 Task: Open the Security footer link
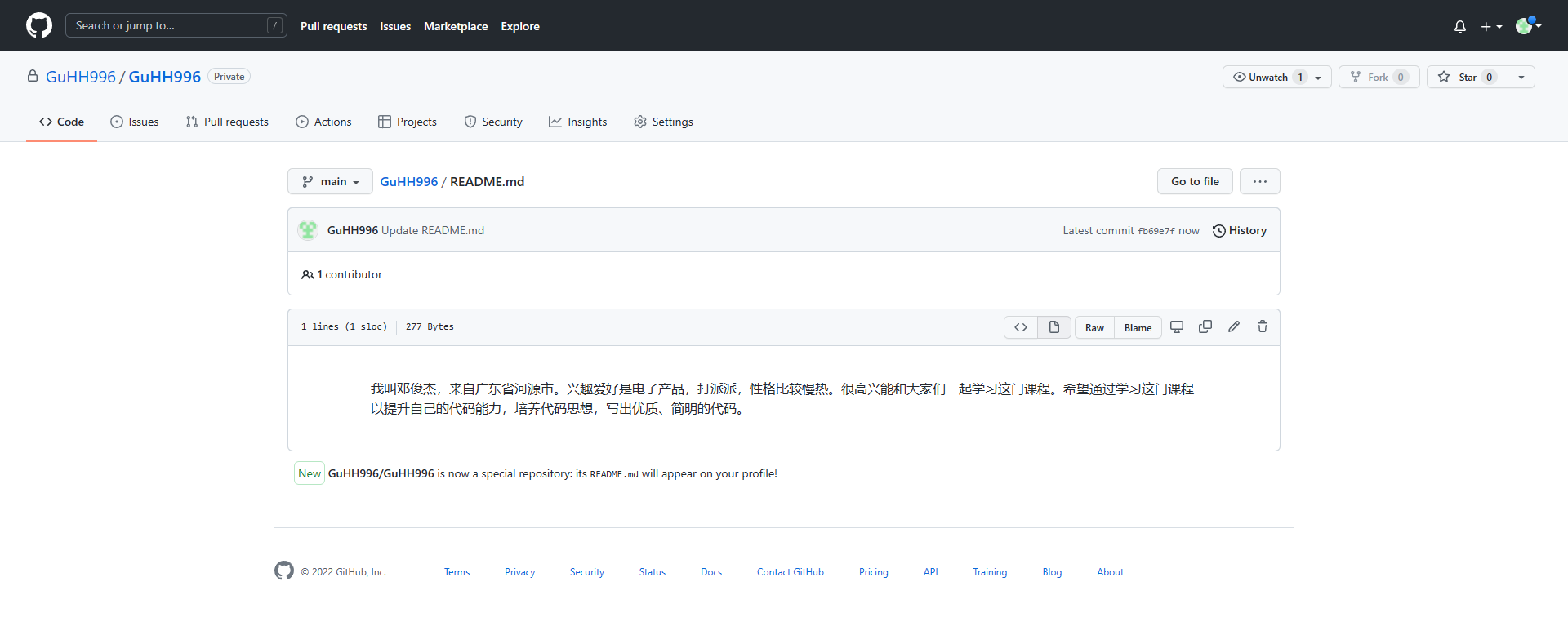coord(587,572)
